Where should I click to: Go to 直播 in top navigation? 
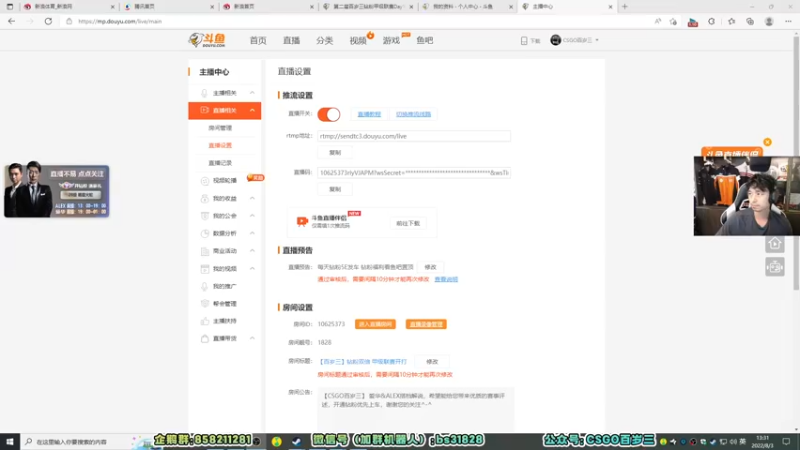(x=291, y=40)
